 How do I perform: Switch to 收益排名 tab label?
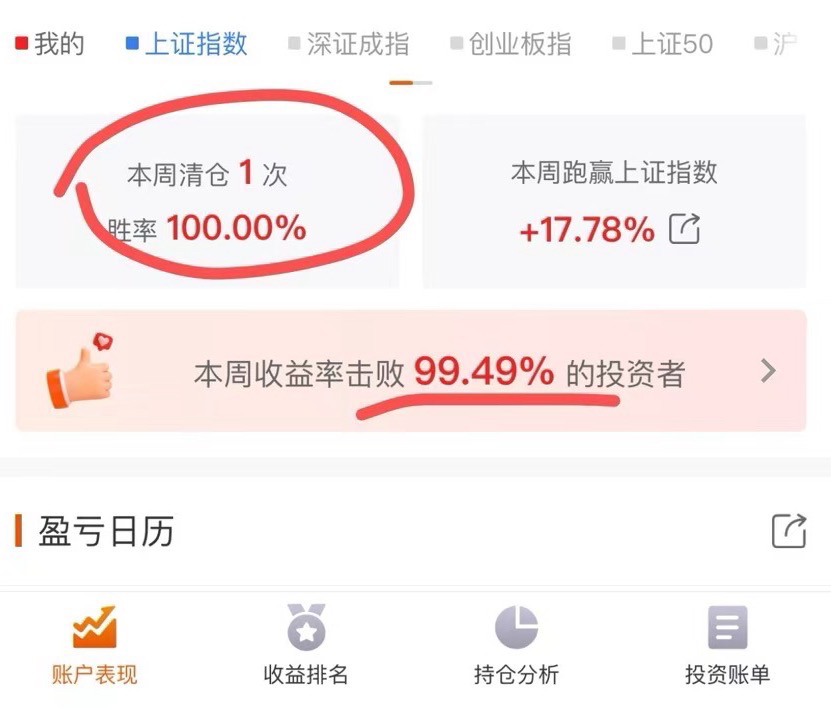click(306, 675)
